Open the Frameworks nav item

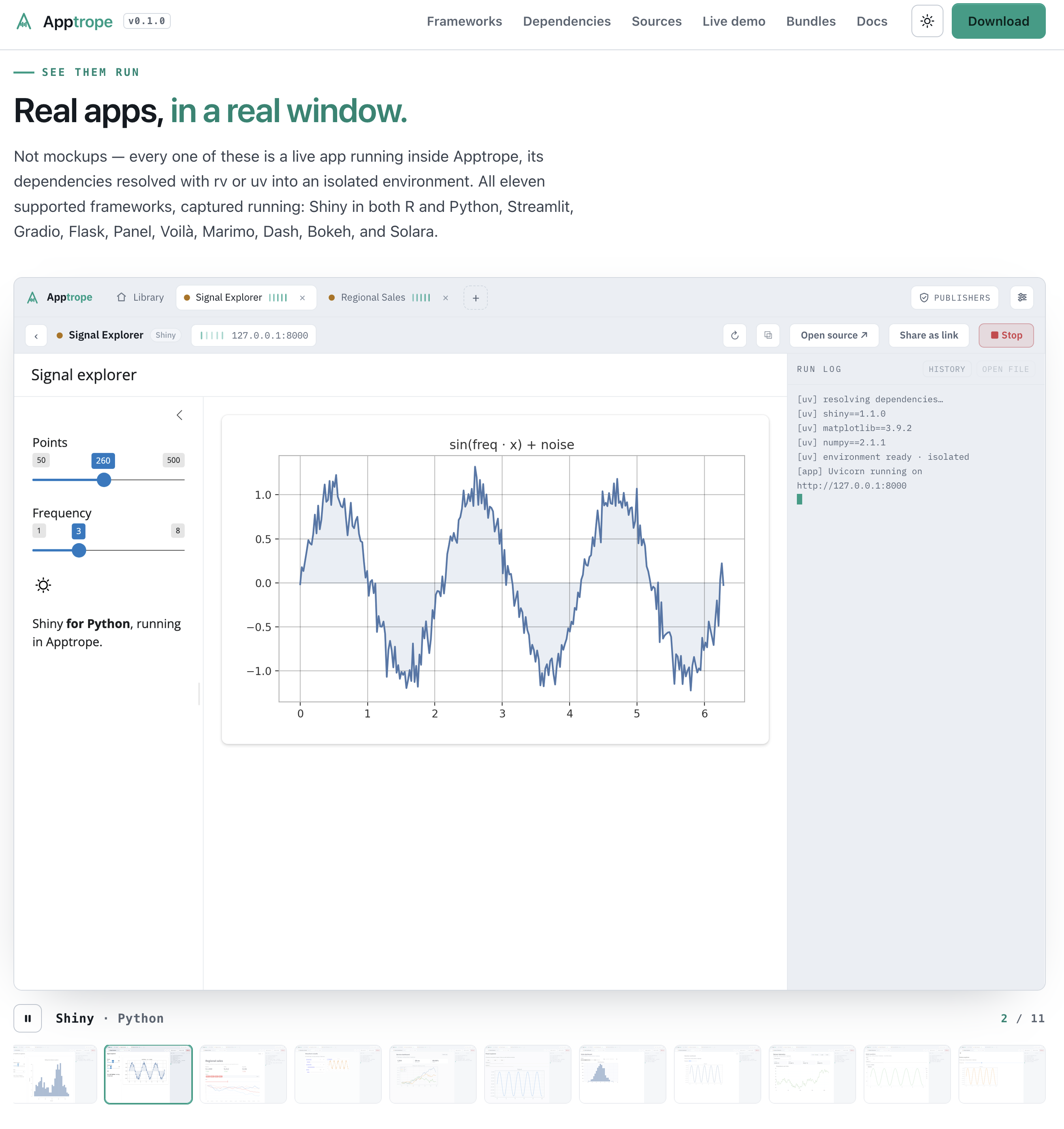[x=464, y=22]
